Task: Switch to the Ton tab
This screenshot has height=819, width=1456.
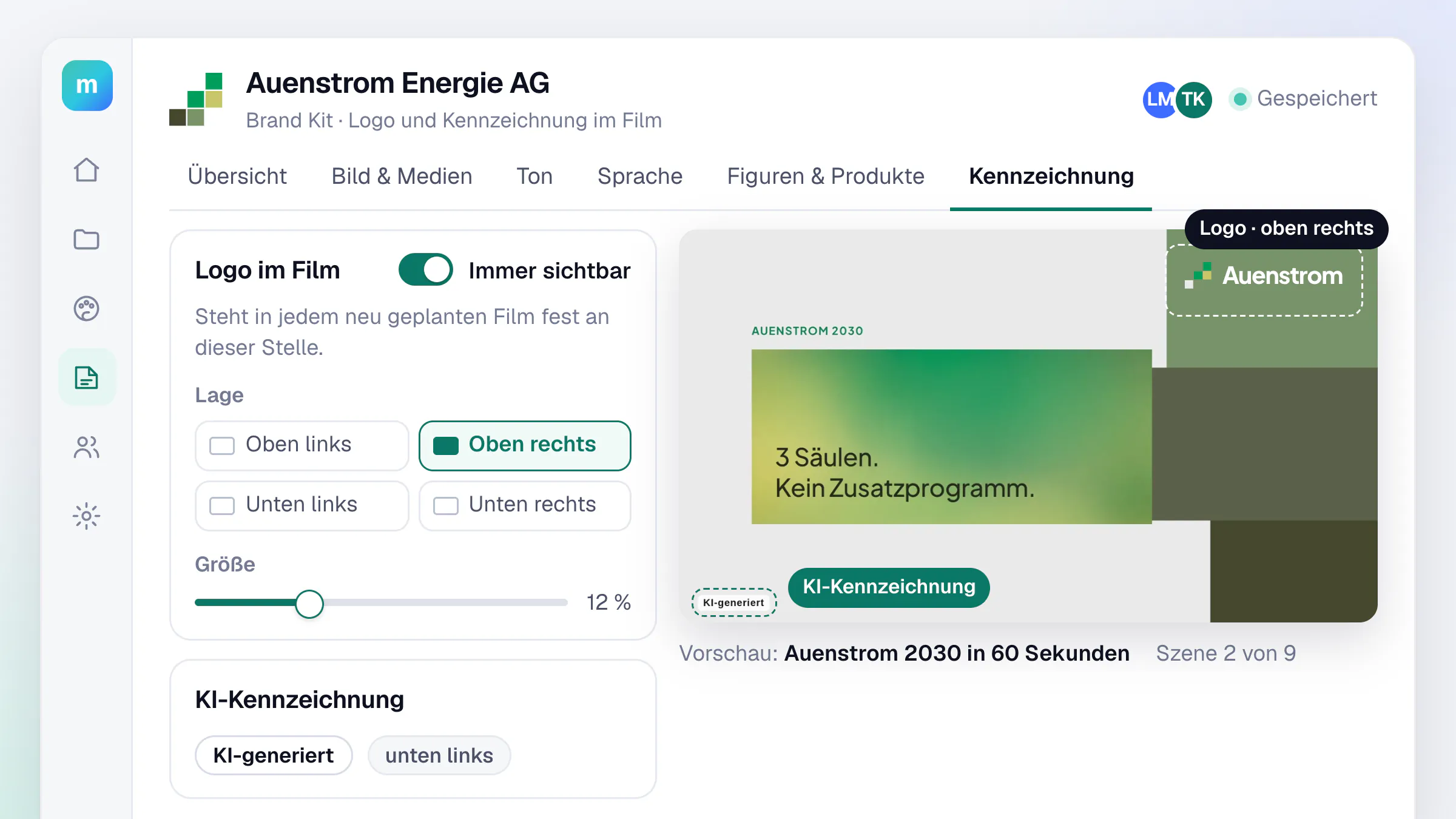Action: 534,177
